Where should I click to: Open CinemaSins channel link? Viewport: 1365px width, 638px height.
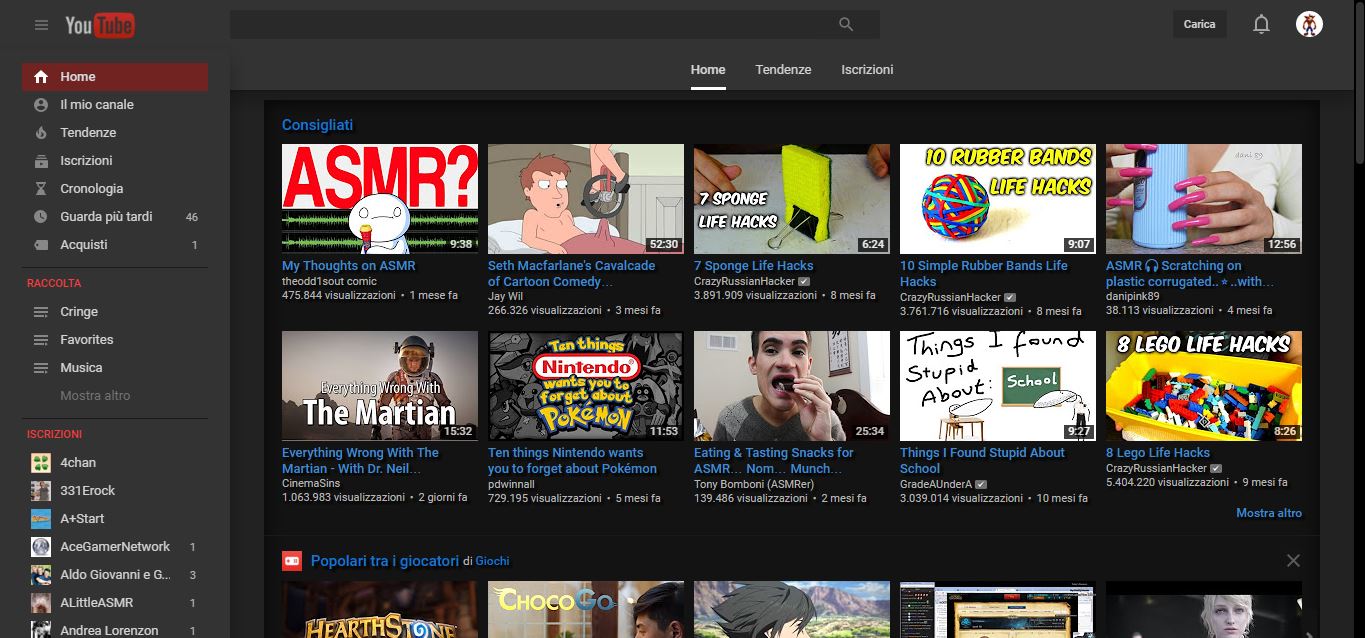pyautogui.click(x=311, y=484)
